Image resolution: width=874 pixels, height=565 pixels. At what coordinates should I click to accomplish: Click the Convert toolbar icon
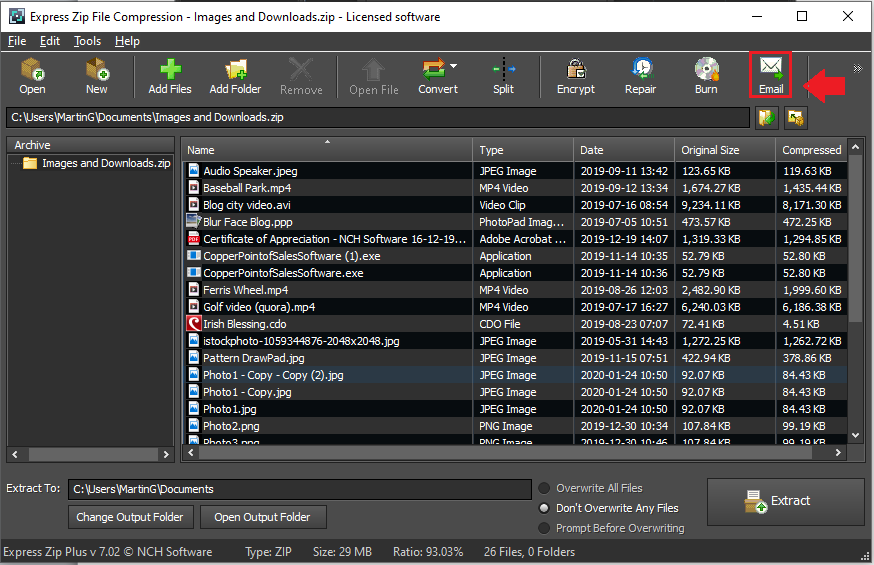(x=437, y=76)
